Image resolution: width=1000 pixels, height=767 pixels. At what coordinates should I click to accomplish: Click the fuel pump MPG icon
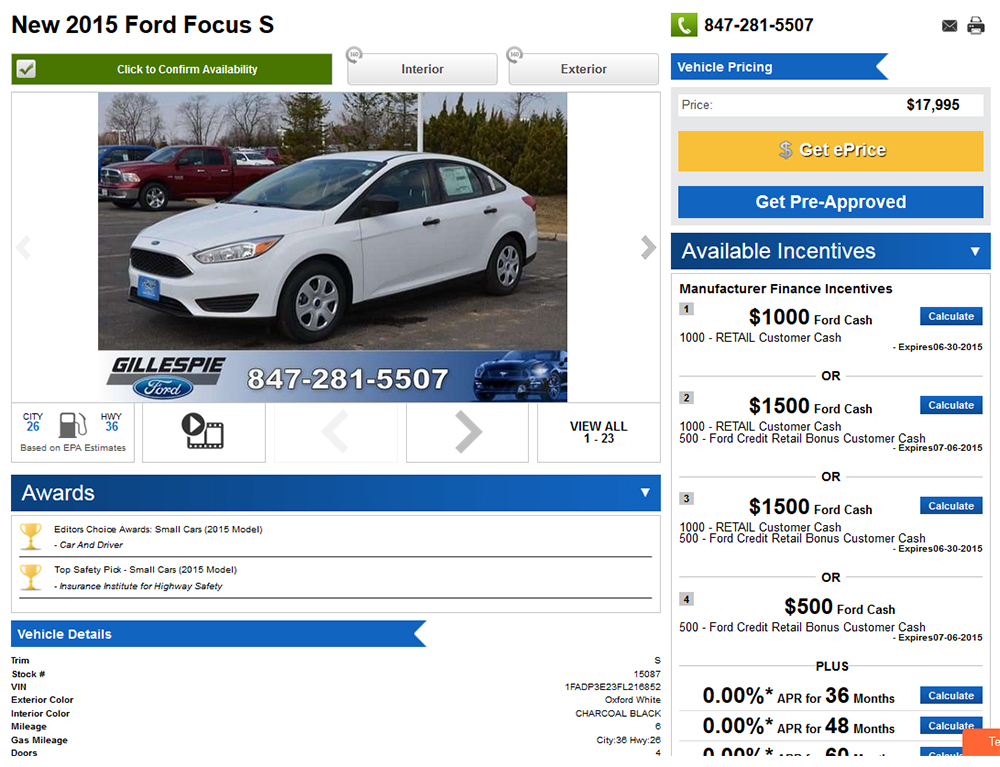[x=73, y=425]
